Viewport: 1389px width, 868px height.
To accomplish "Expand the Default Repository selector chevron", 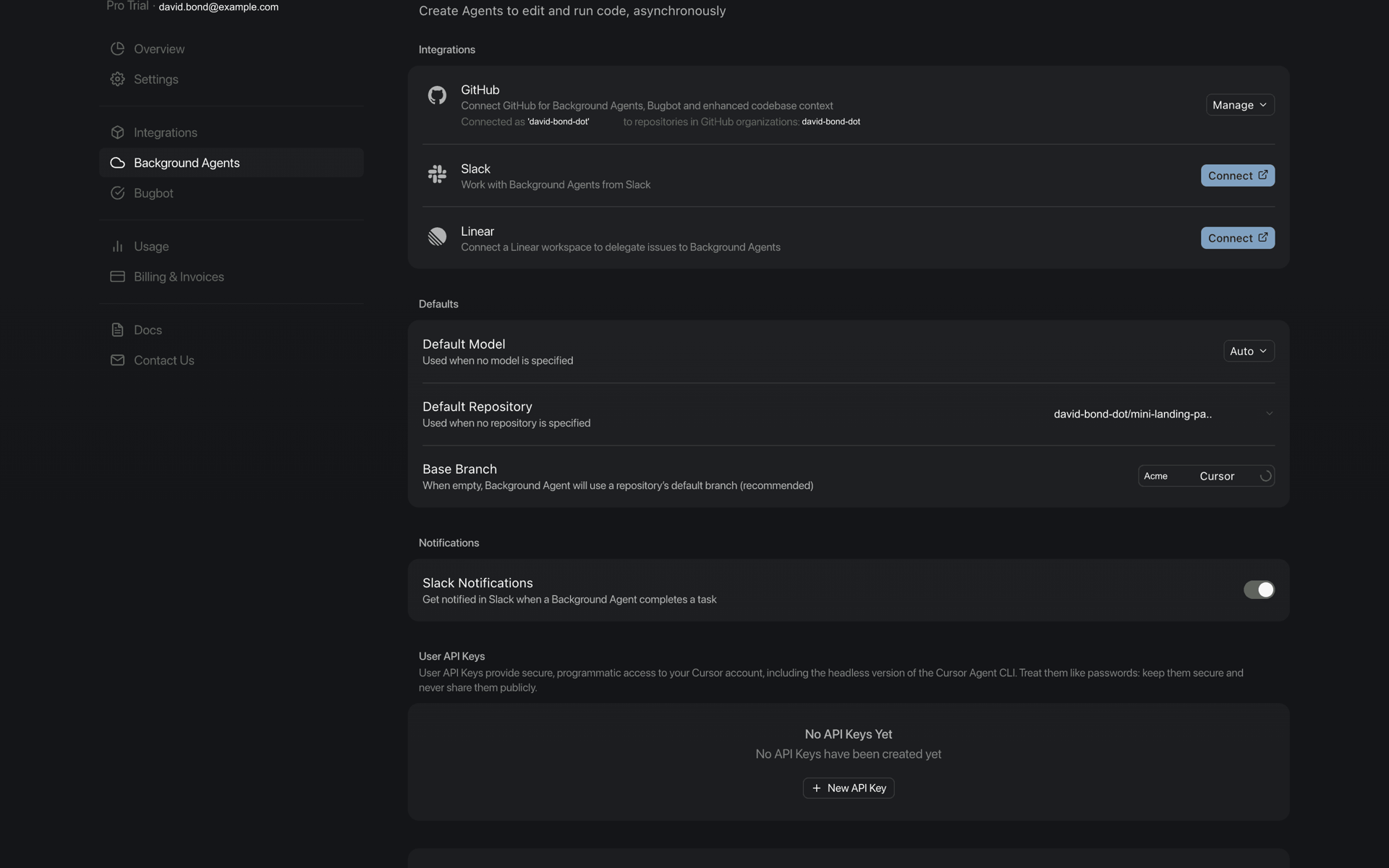I will (x=1269, y=414).
